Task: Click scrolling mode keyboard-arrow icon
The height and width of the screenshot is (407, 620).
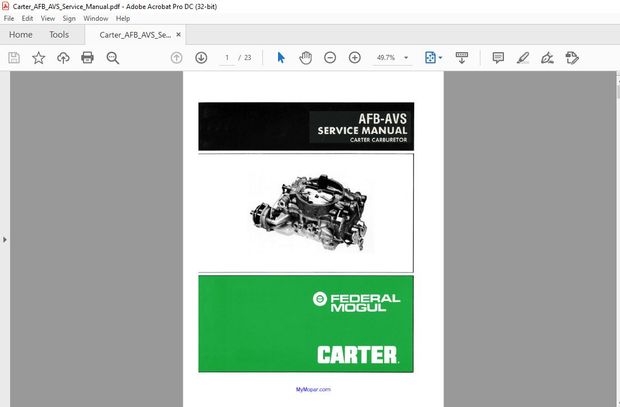Action: (461, 58)
